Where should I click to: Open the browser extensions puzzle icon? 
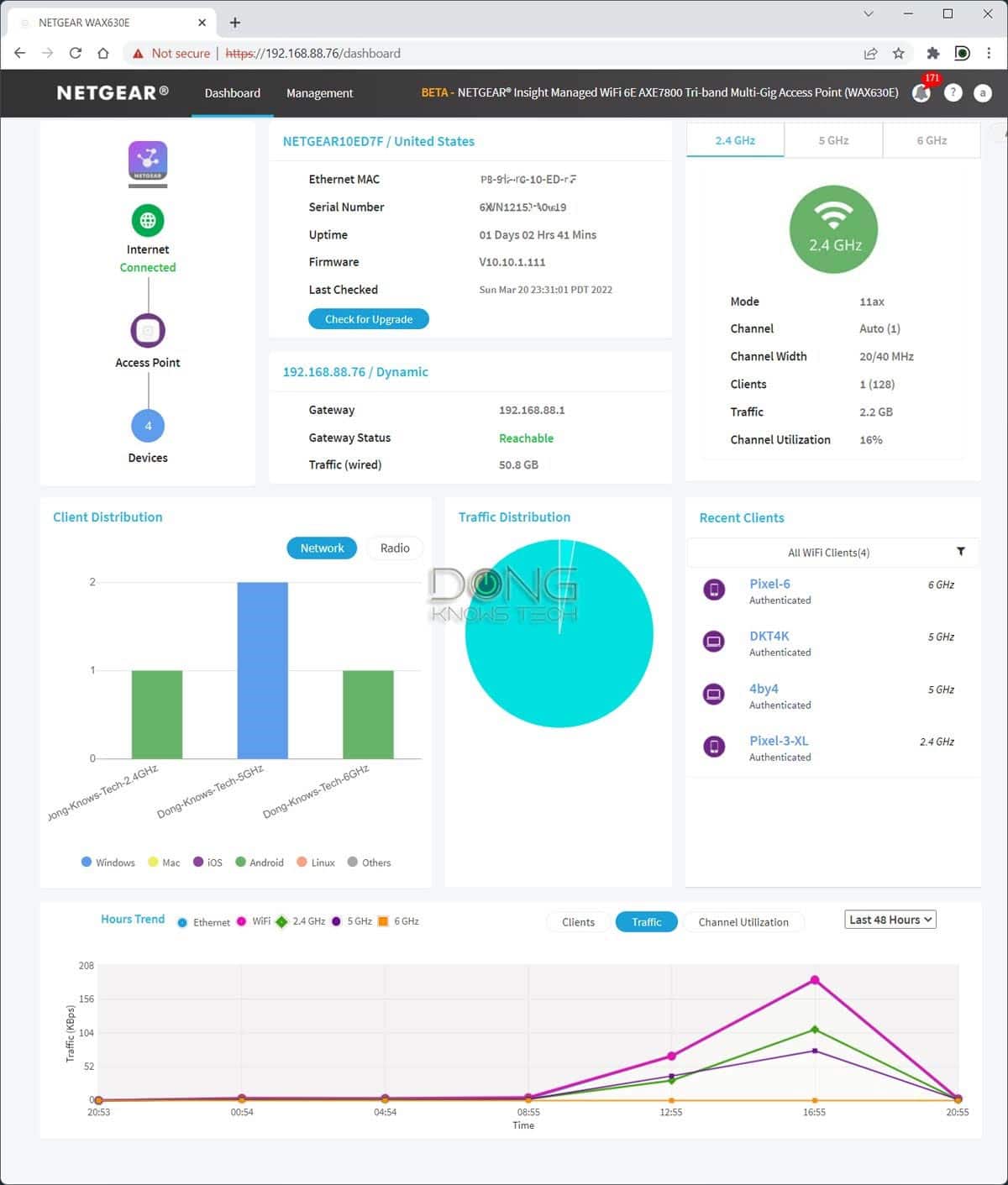[932, 53]
